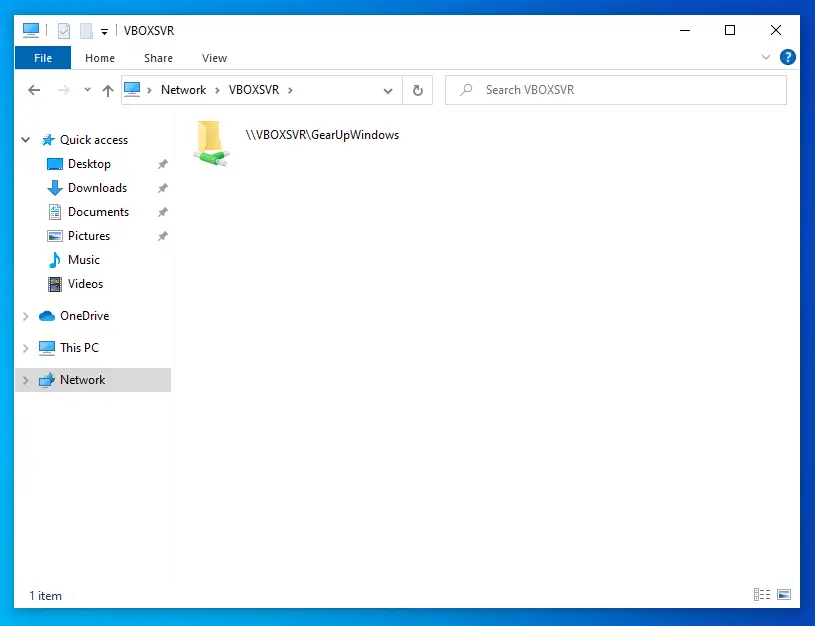
Task: Open Desktop in Quick access
Action: 89,164
